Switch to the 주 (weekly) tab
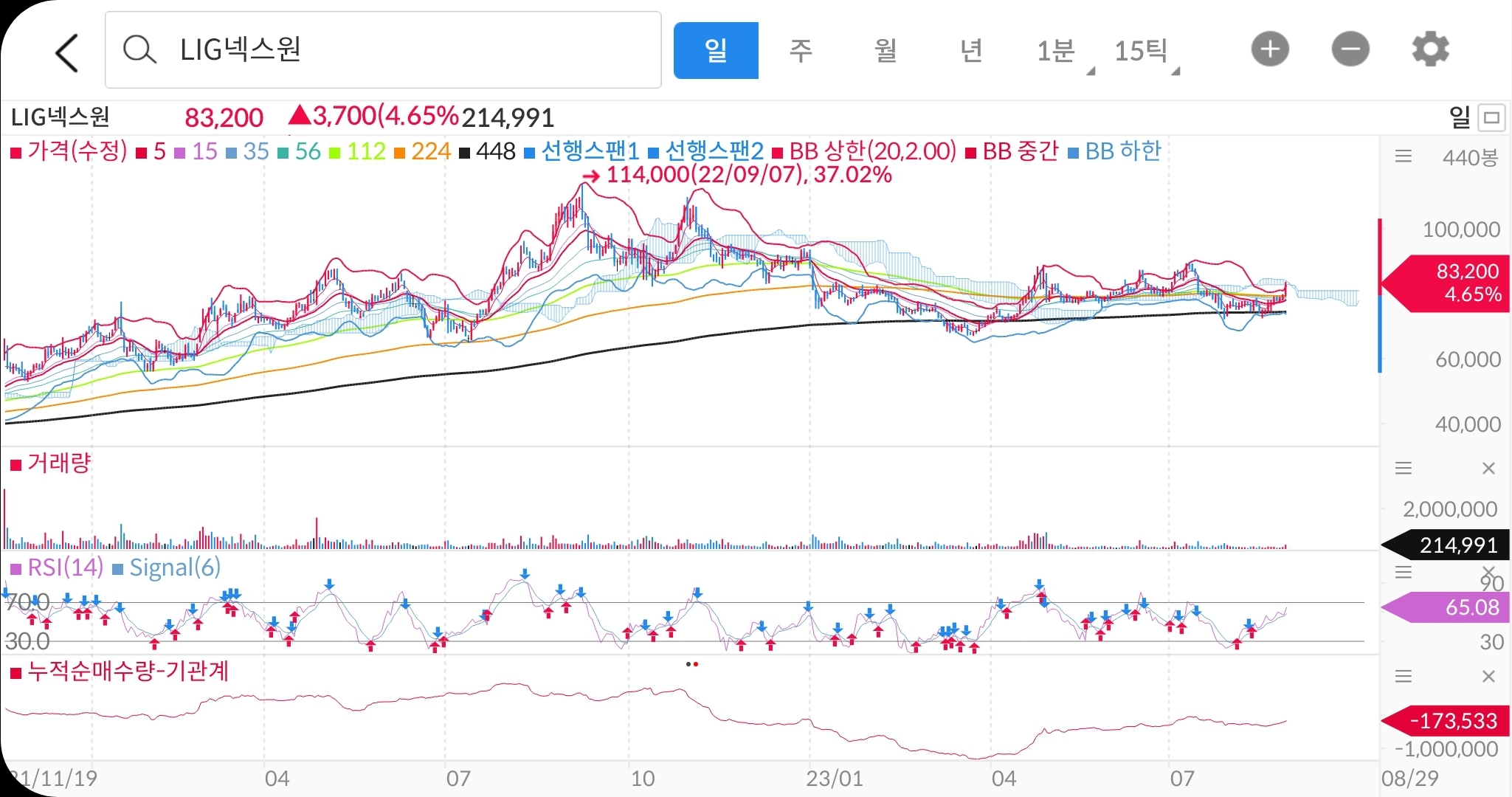Image resolution: width=1512 pixels, height=797 pixels. point(801,50)
